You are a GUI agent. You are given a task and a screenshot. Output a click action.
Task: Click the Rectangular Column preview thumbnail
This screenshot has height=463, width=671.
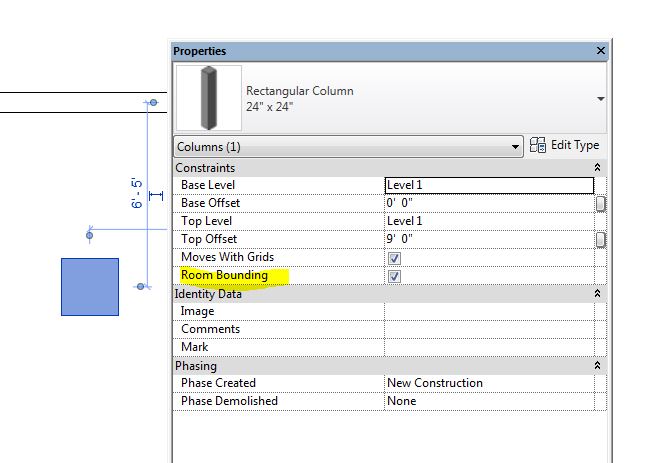coord(209,98)
